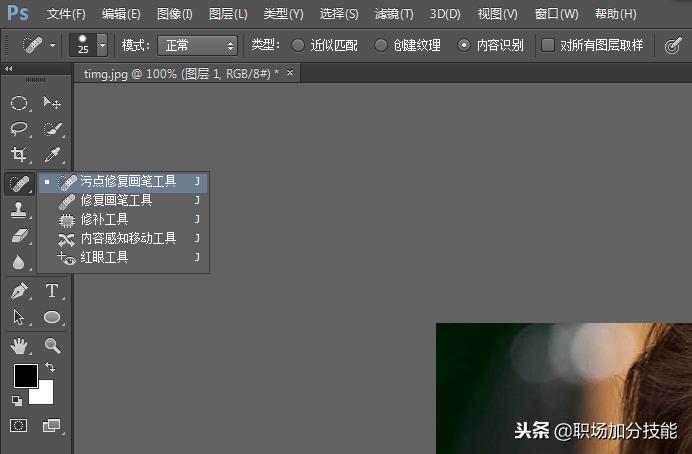
Task: Select the Eyedropper tool
Action: tap(52, 154)
